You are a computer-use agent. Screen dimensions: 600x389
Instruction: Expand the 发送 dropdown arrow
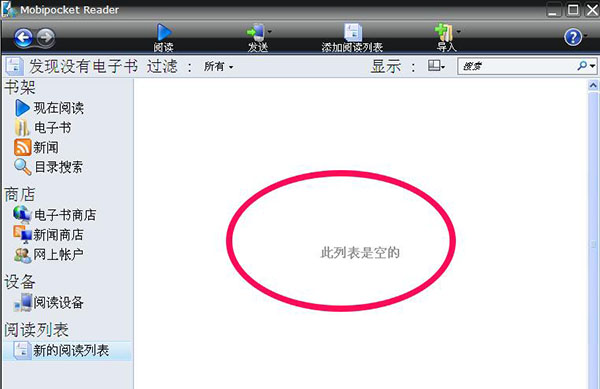coord(269,32)
